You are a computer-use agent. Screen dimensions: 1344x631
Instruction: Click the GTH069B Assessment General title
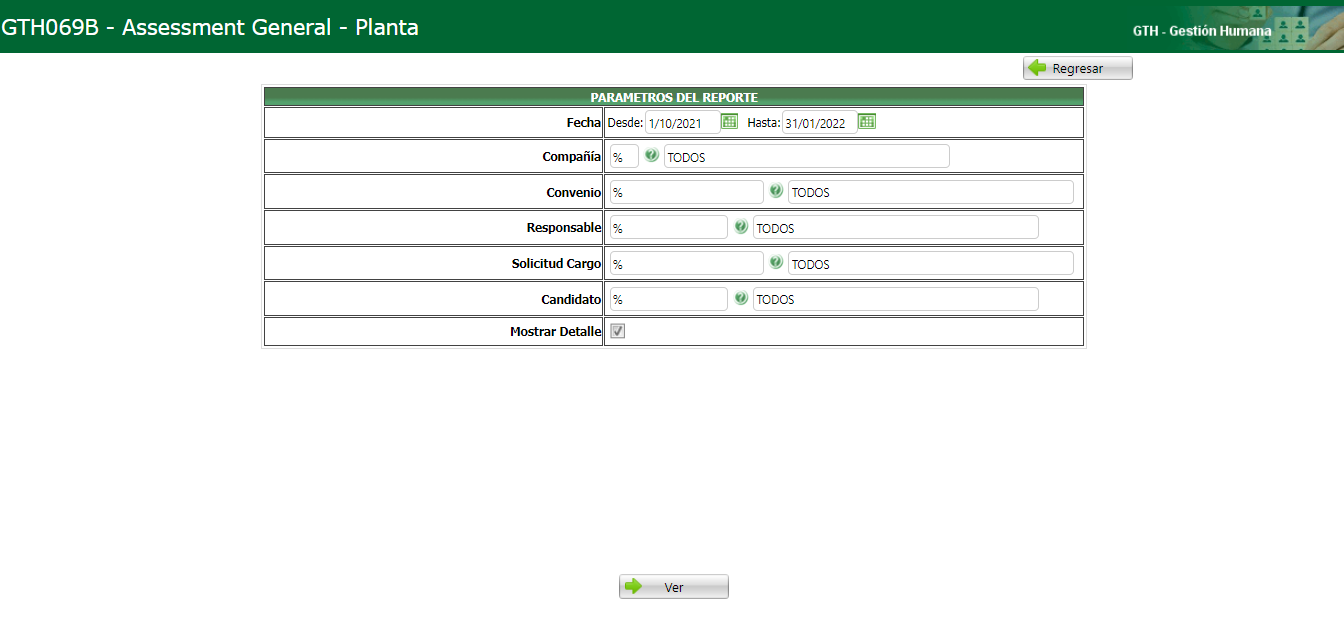coord(210,28)
